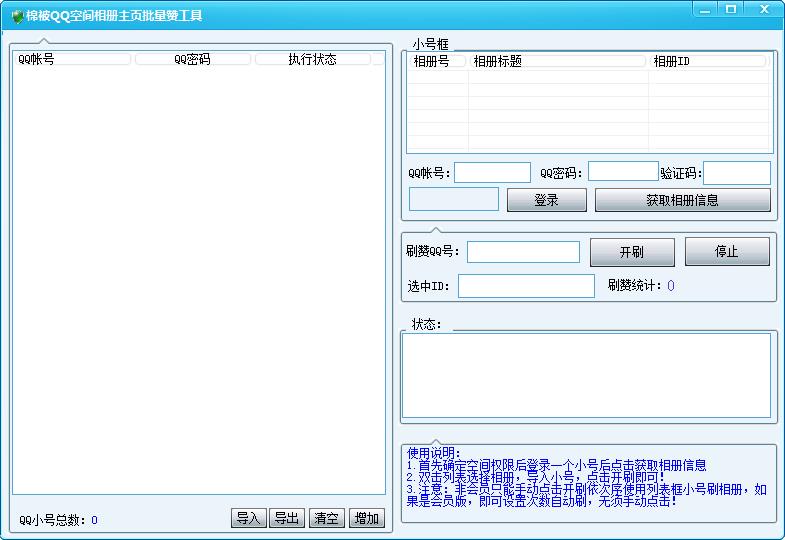The width and height of the screenshot is (785, 540).
Task: Click 获取相册信息 to fetch album info
Action: coord(682,200)
